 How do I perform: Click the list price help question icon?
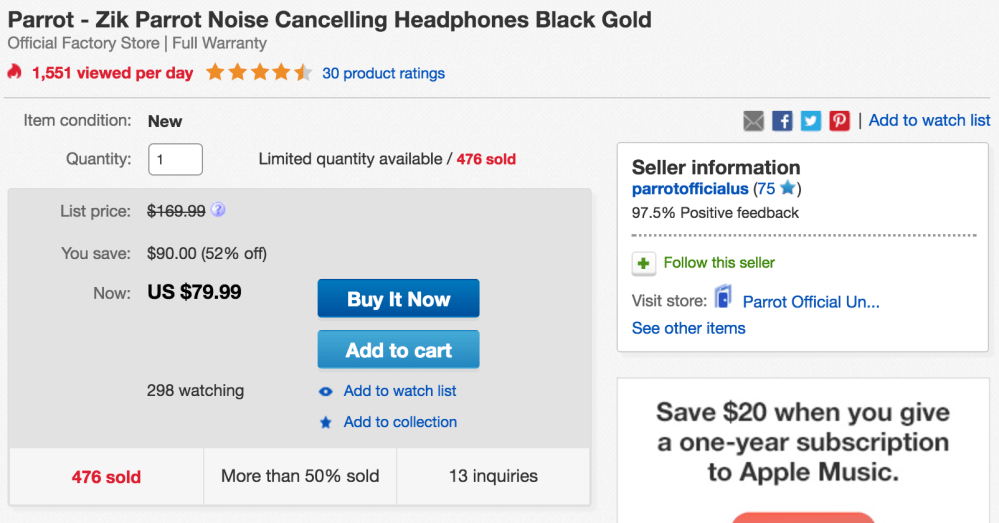pyautogui.click(x=218, y=211)
